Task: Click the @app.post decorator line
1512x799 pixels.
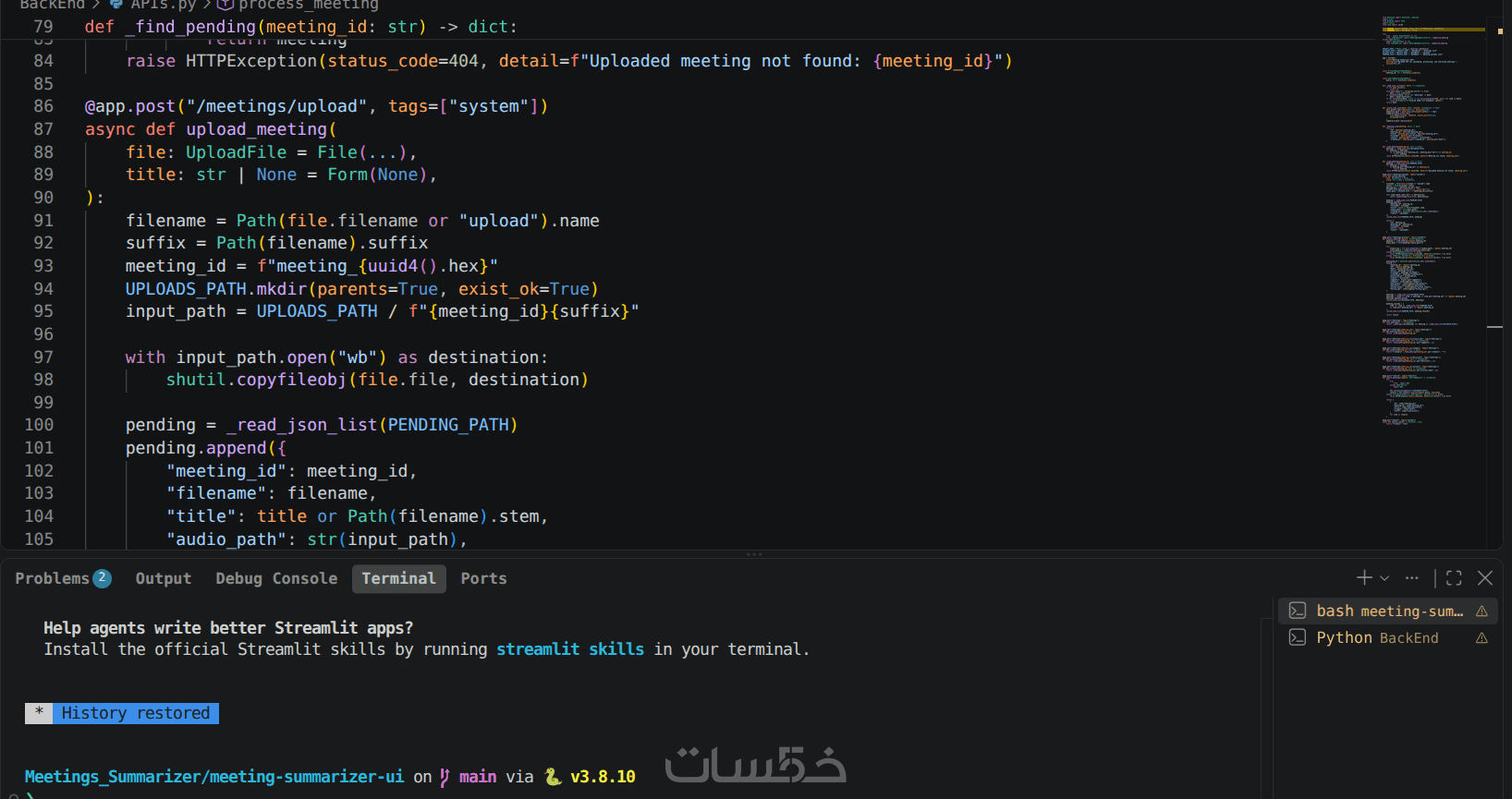Action: click(316, 106)
